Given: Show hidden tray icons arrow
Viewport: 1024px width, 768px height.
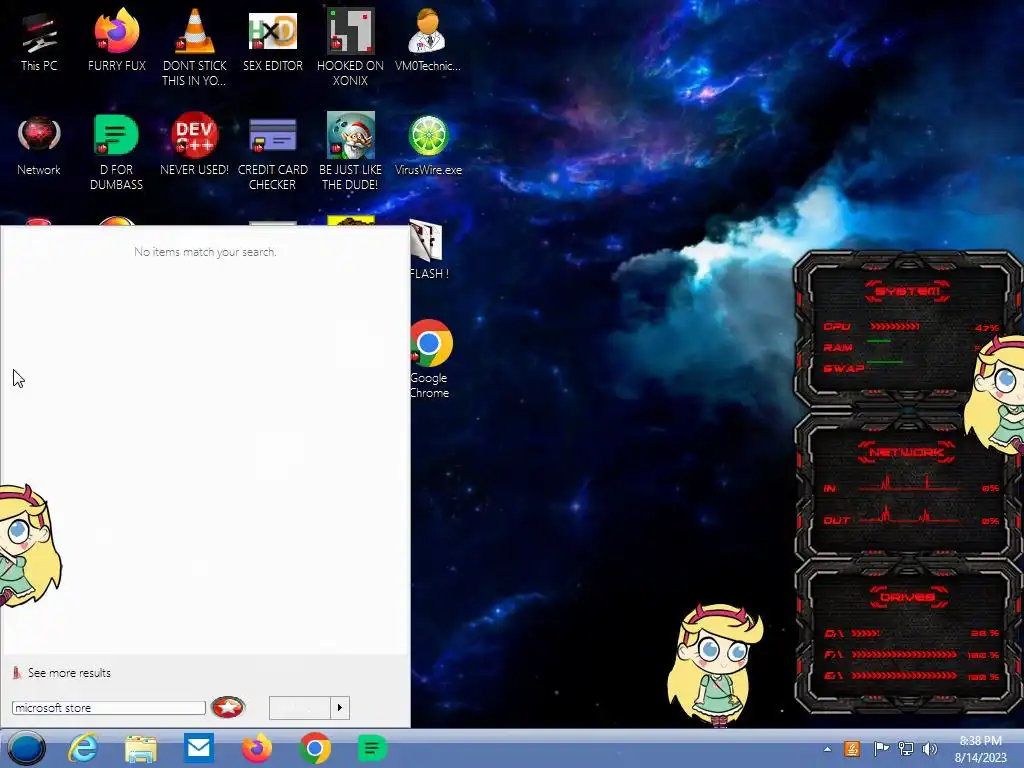Looking at the screenshot, I should (x=827, y=749).
